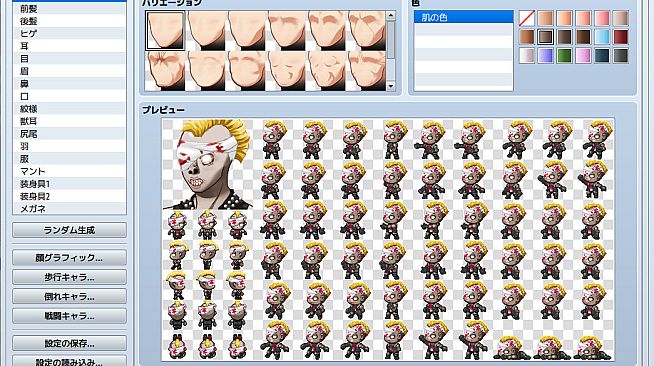The image size is (654, 366).
Task: Choose the first face variation in bottom row
Action: [x=165, y=71]
